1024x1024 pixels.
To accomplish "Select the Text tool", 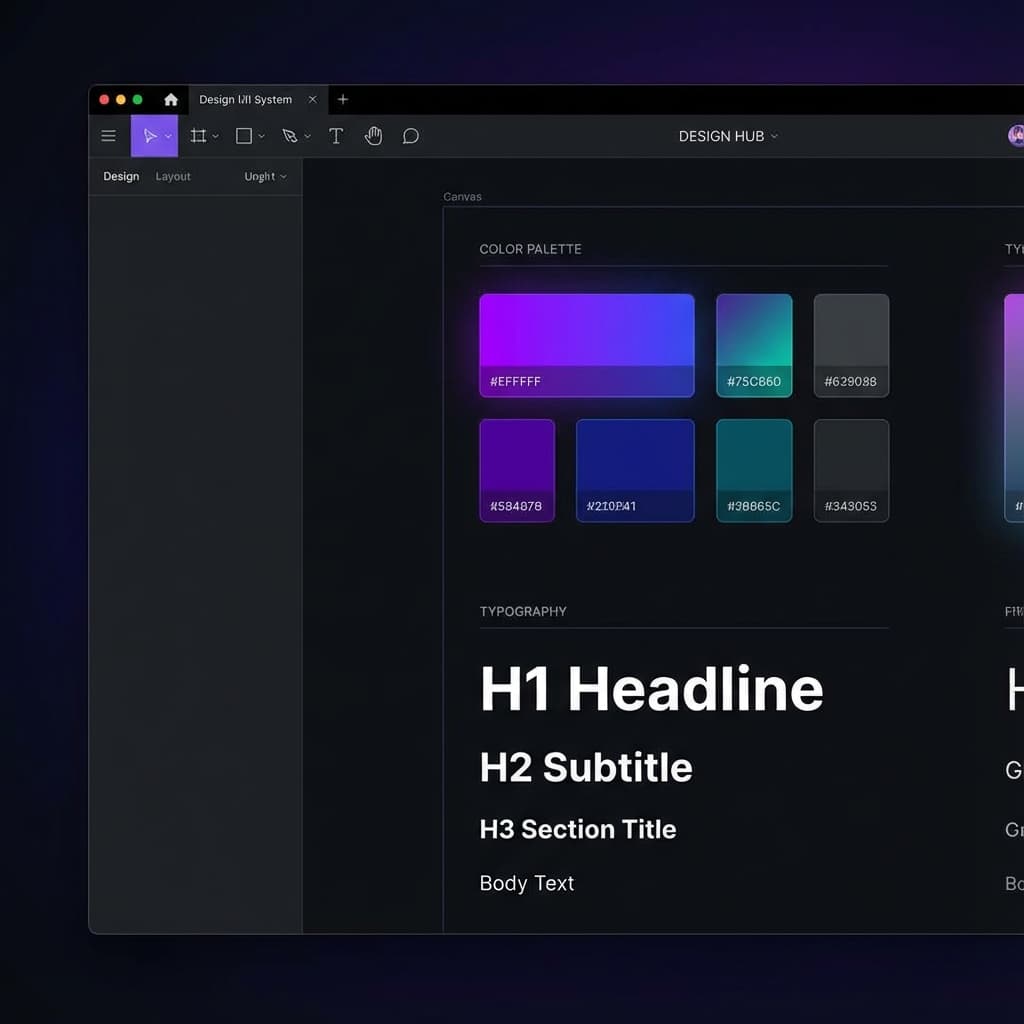I will 336,136.
